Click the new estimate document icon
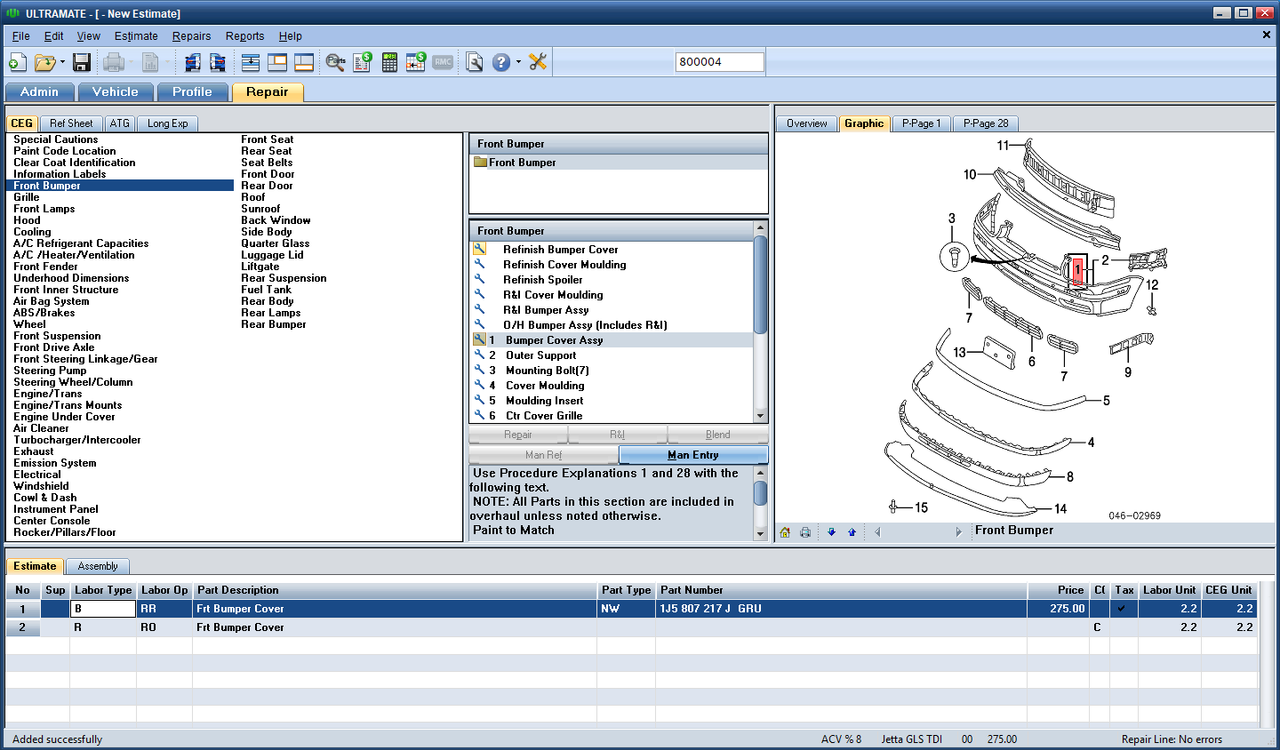The image size is (1280, 750). pos(17,62)
